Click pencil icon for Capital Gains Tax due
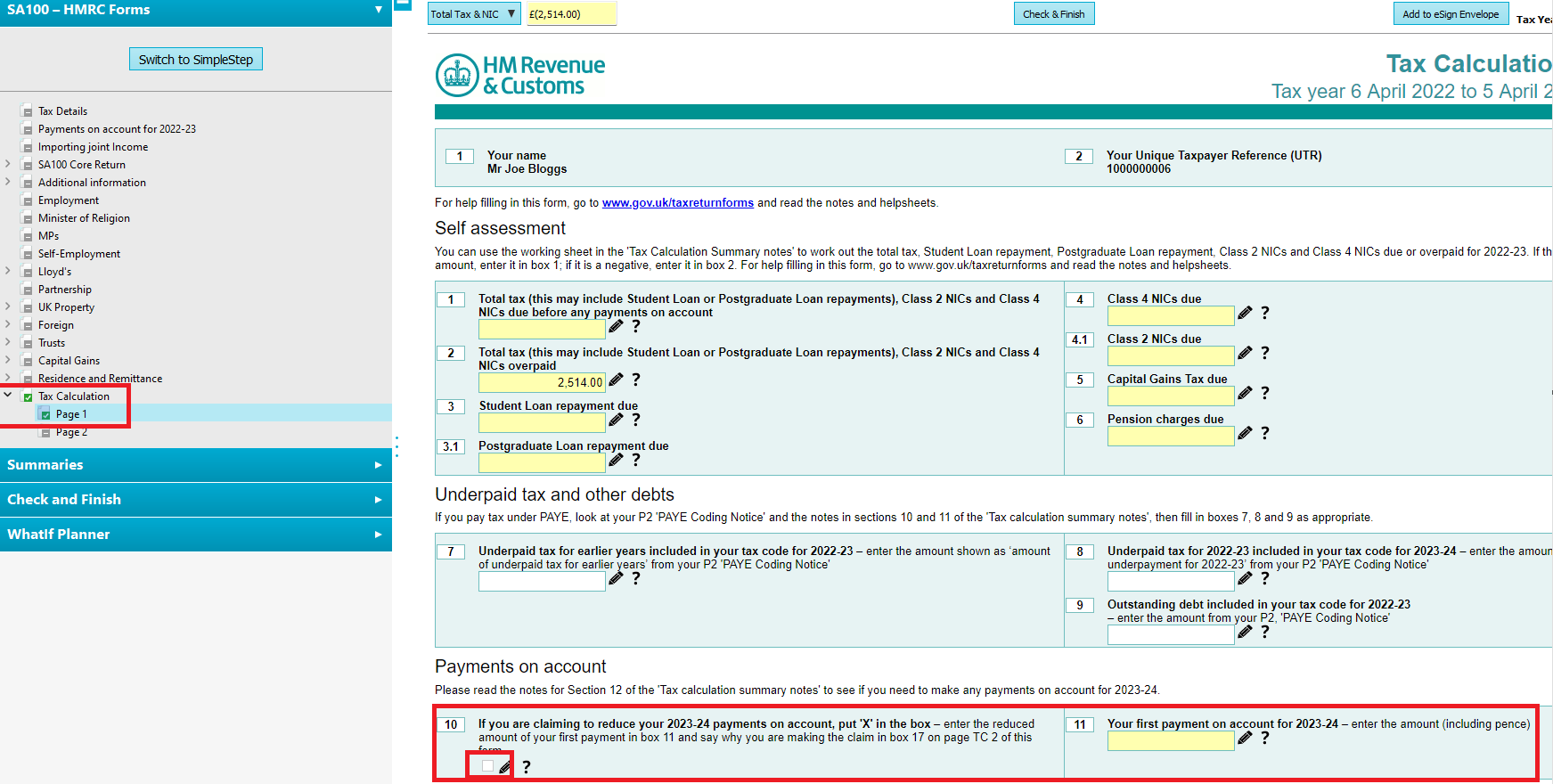The height and width of the screenshot is (784, 1553). (x=1245, y=393)
